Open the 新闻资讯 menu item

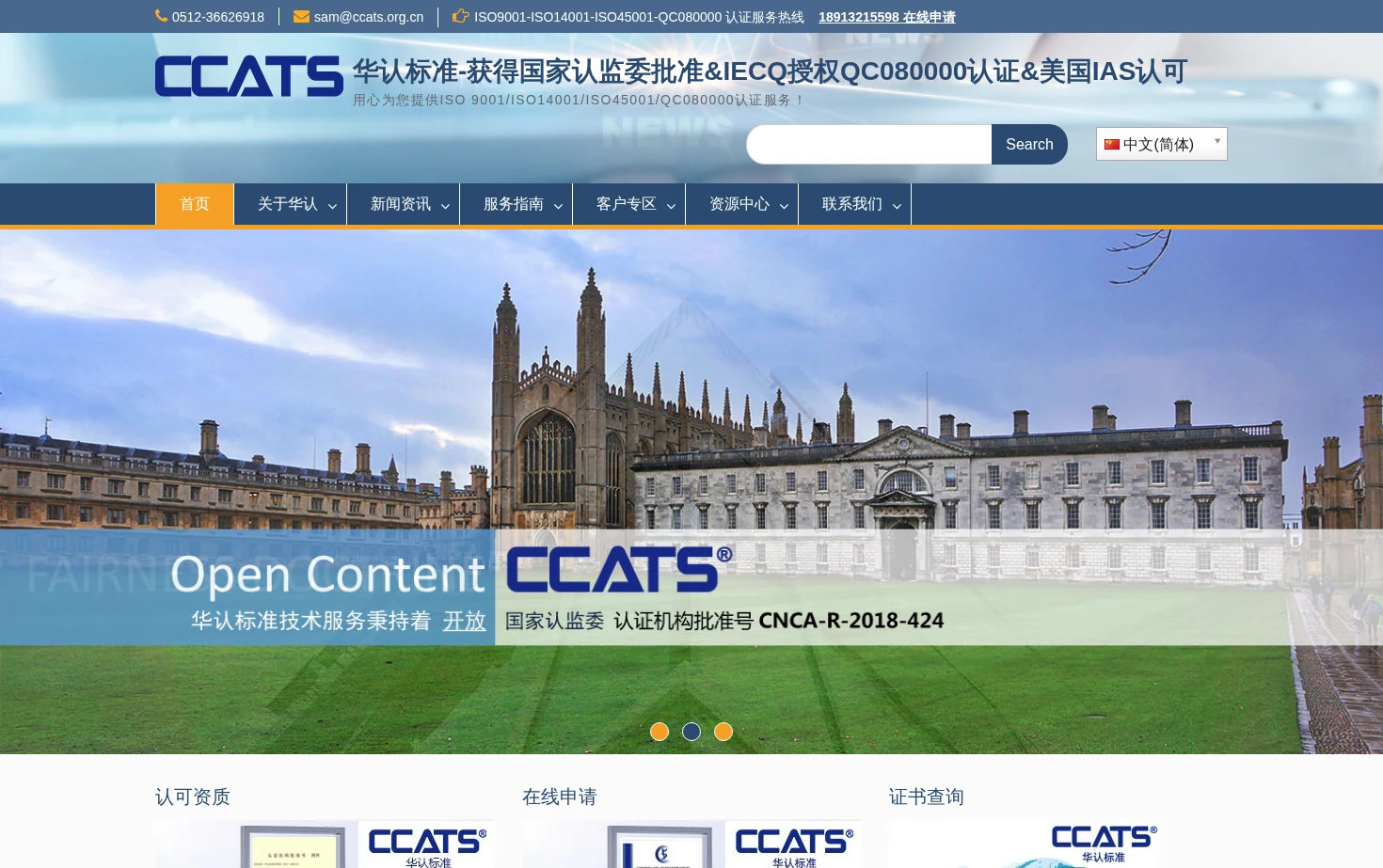401,204
